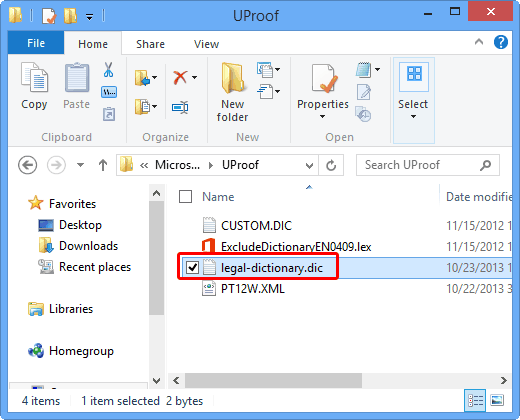The image size is (520, 420).
Task: Click the Copy path icon
Action: pyautogui.click(x=109, y=92)
